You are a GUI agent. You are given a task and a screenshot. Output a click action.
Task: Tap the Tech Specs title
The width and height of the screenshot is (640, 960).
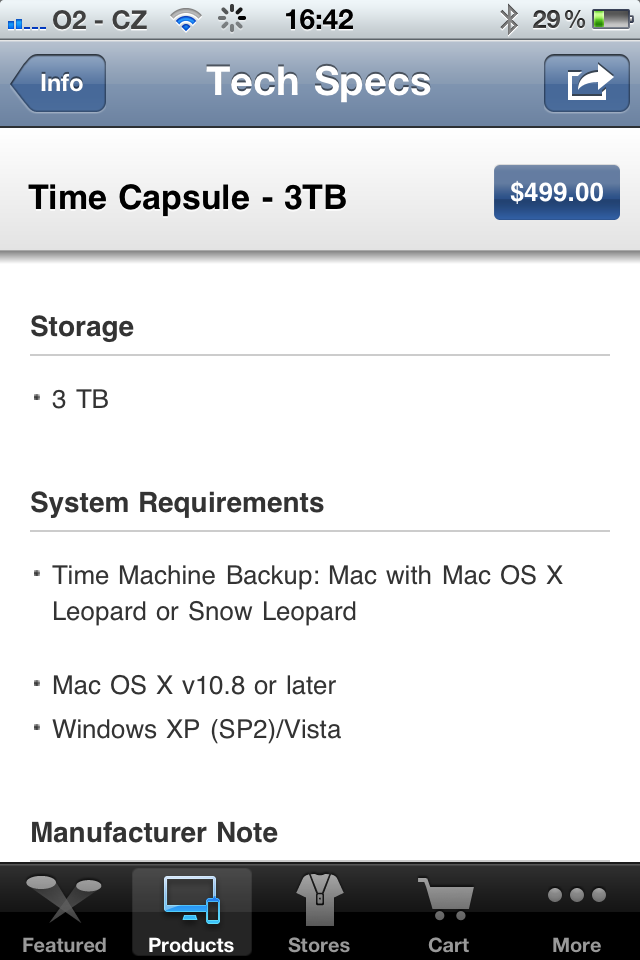[x=319, y=82]
